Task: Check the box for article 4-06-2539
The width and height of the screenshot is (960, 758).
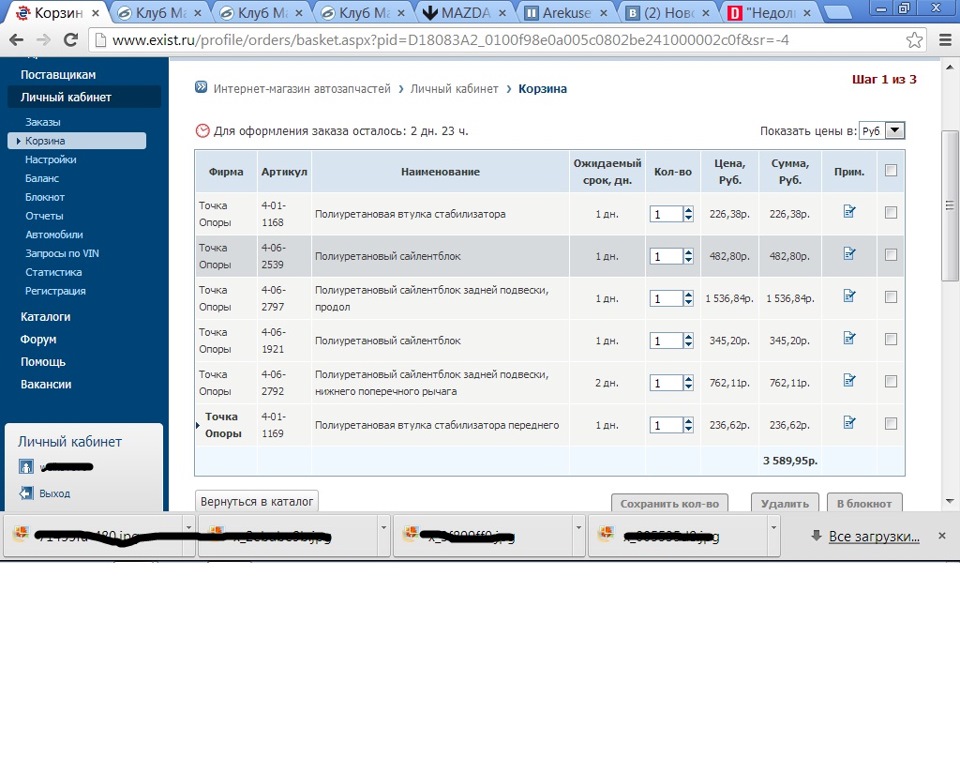Action: point(891,255)
